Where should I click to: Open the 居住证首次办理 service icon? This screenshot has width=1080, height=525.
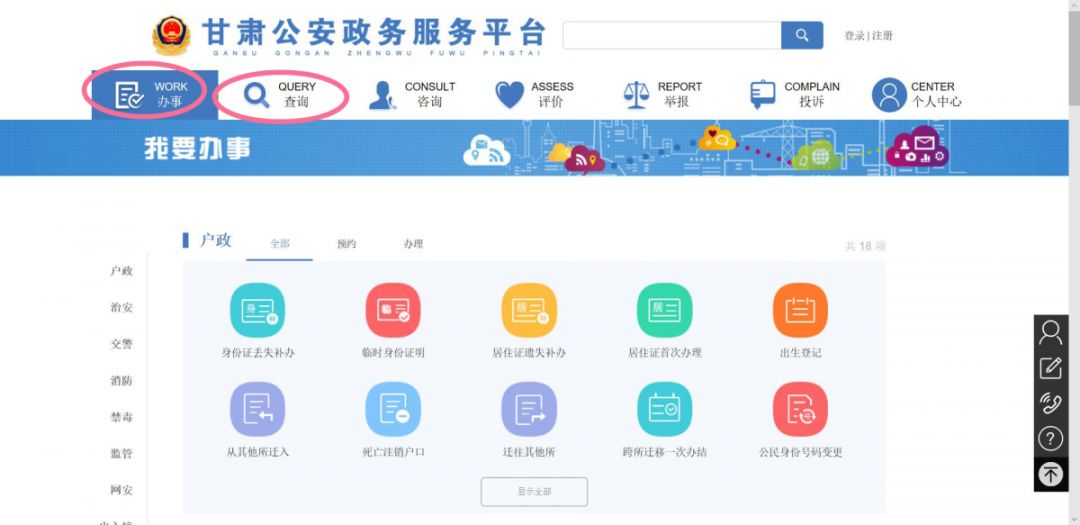(665, 310)
